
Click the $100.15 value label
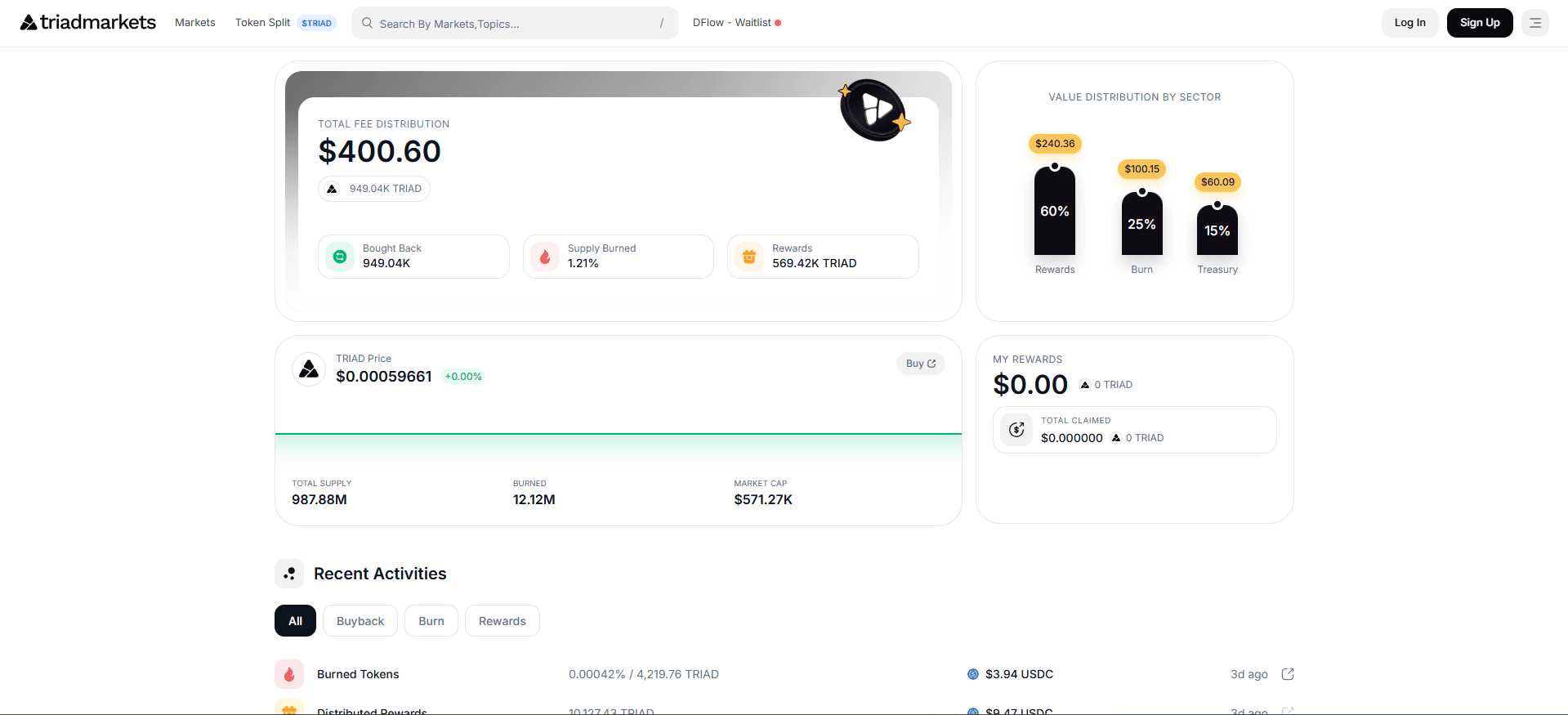click(1142, 169)
